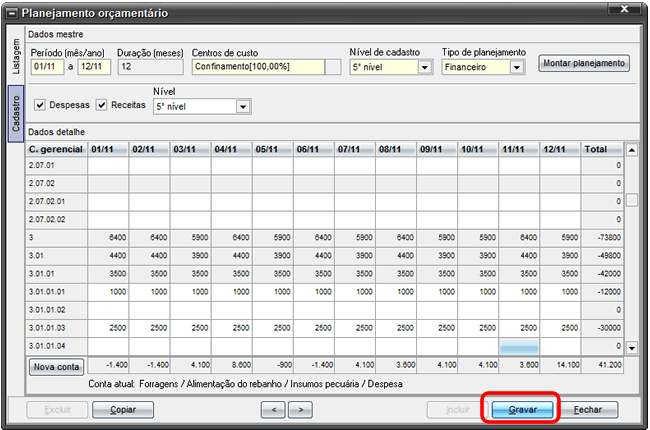Click the 12/11 column header
This screenshot has width=650, height=430.
560,149
